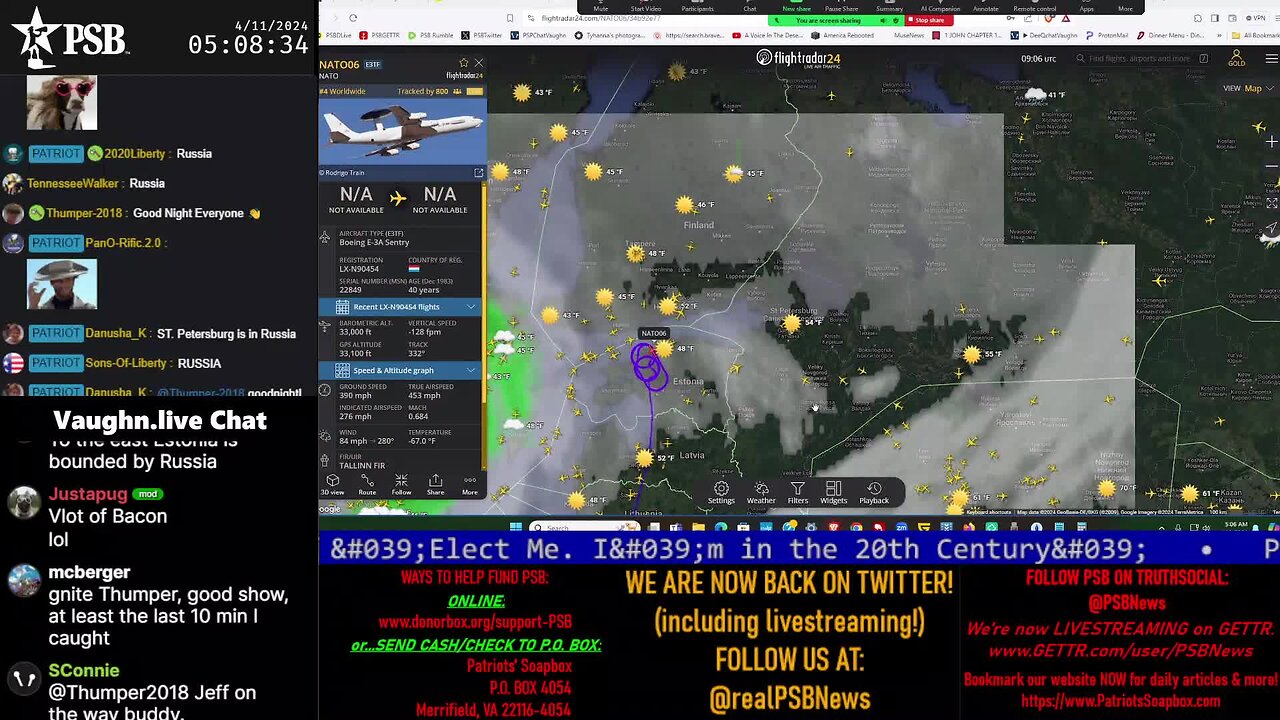Image resolution: width=1280 pixels, height=720 pixels.
Task: Start flight Playback
Action: pyautogui.click(x=874, y=493)
